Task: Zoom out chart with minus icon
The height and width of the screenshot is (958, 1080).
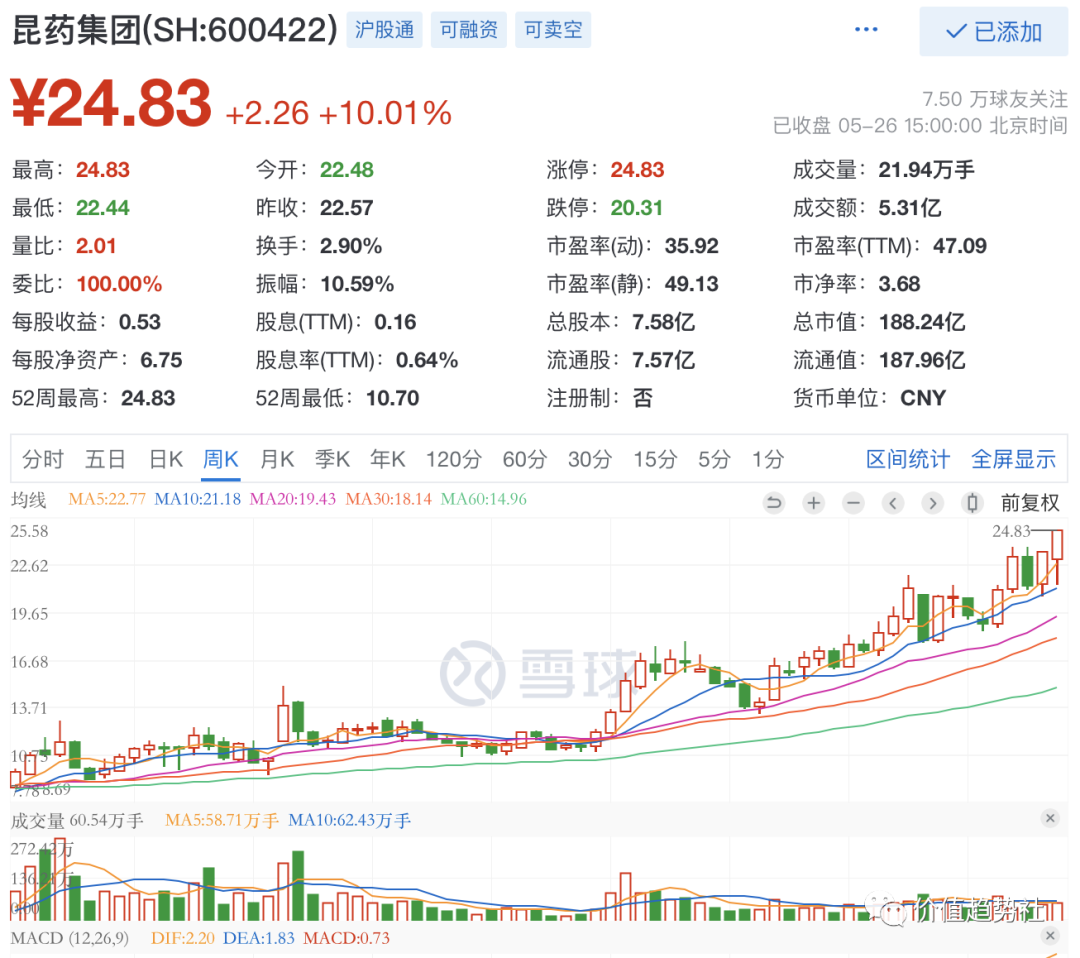Action: coord(853,503)
